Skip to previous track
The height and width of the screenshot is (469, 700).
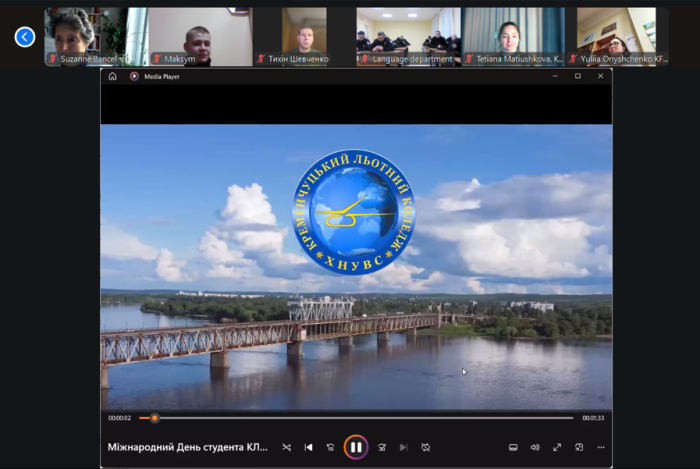[x=309, y=447]
